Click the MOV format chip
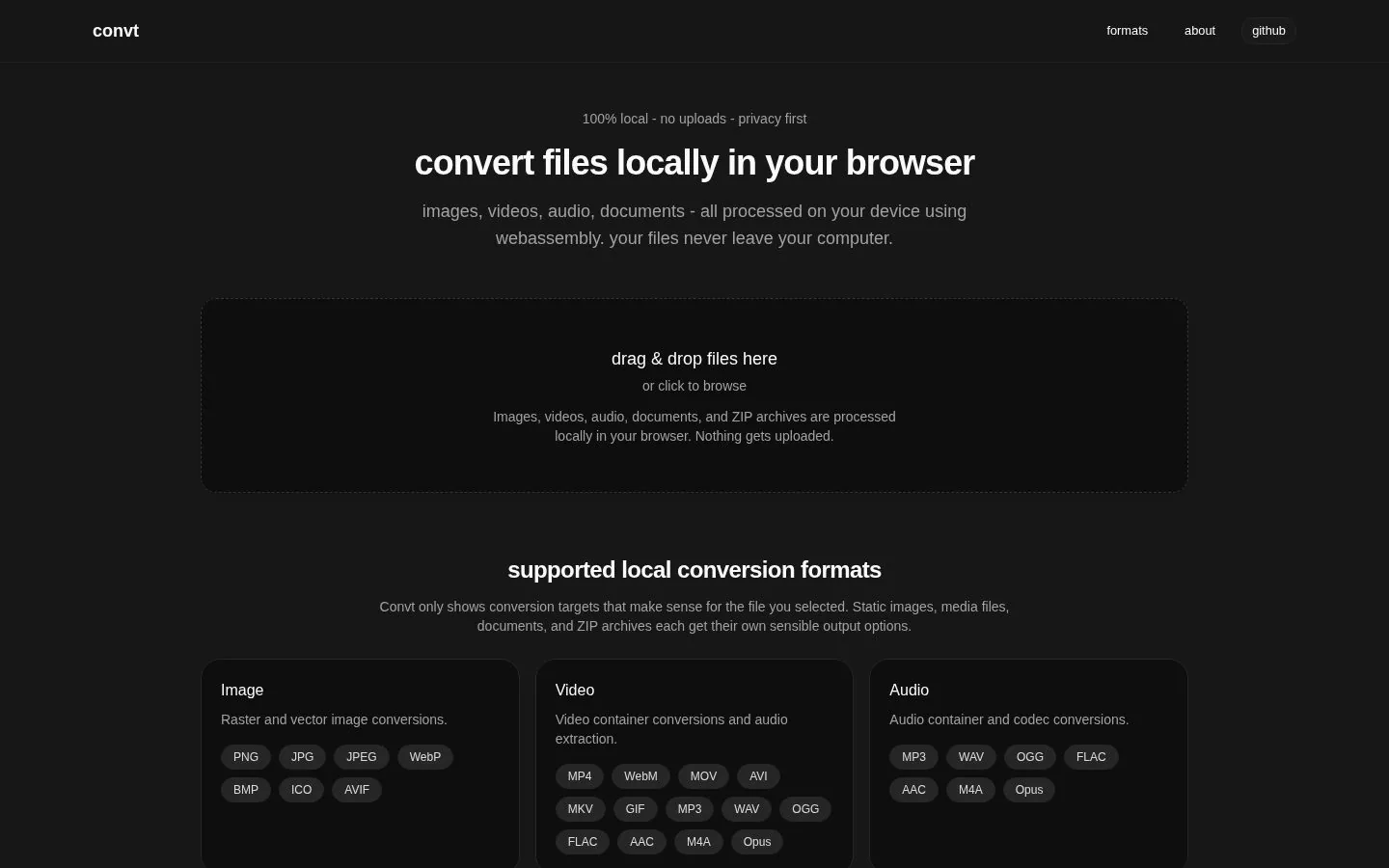 tap(703, 776)
